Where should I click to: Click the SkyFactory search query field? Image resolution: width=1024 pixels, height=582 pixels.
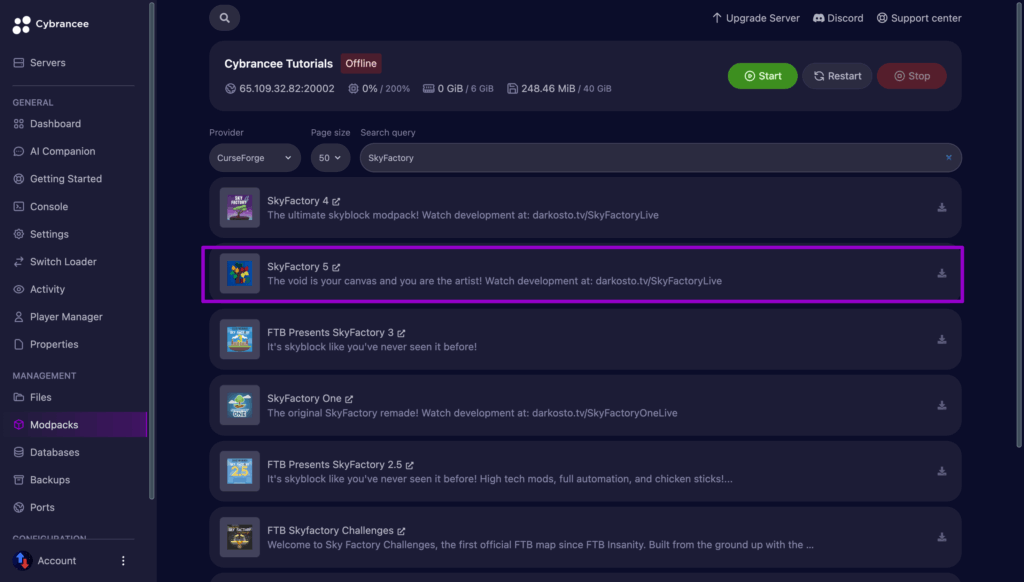pos(650,158)
